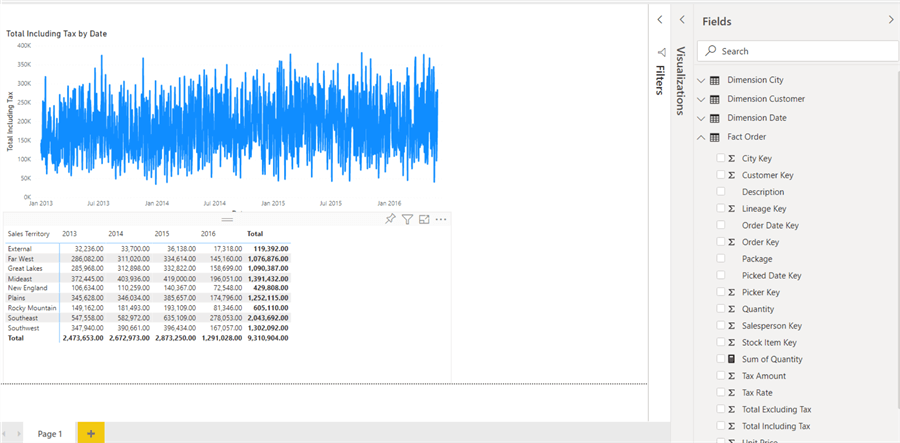This screenshot has width=900, height=443.
Task: Expand the Visualizations pane with its chevron
Action: (682, 20)
